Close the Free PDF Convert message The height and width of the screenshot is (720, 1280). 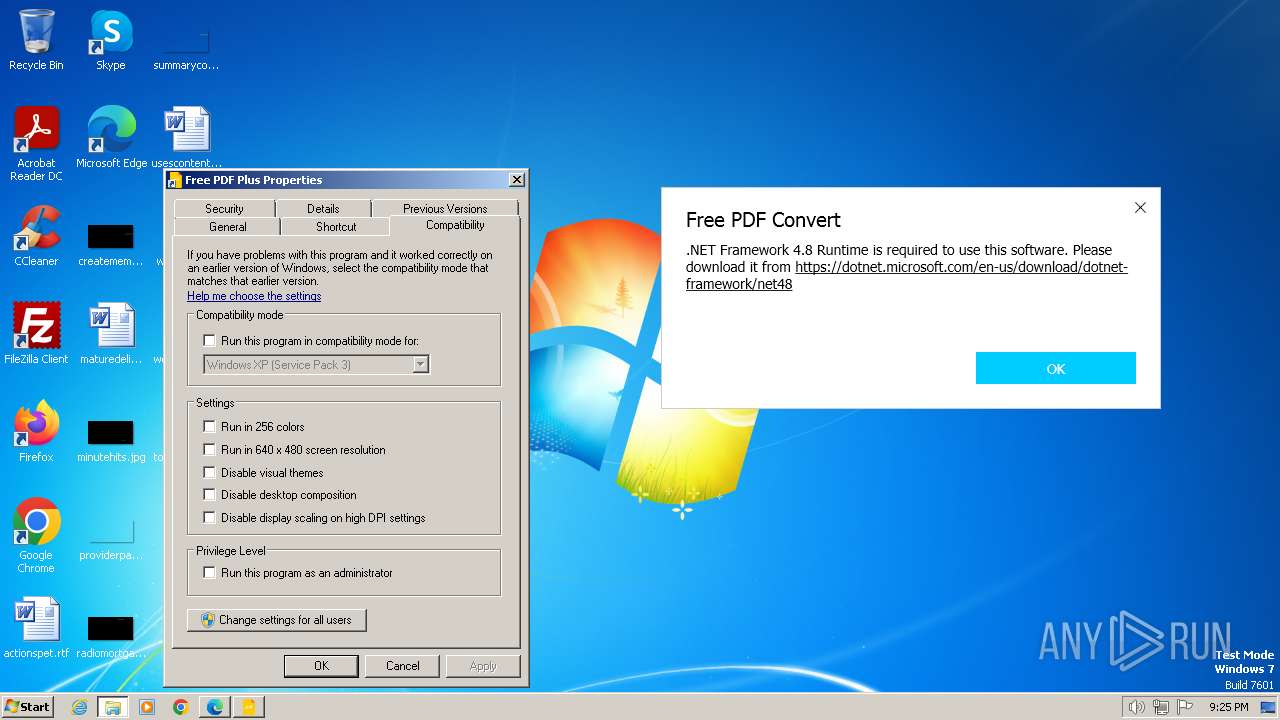click(1140, 208)
